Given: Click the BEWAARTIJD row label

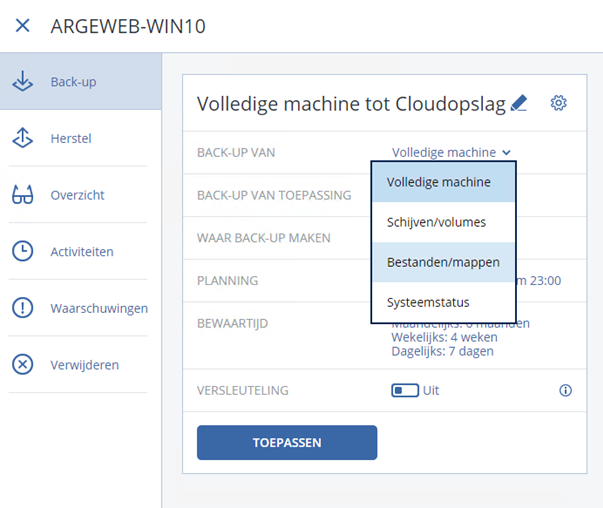Looking at the screenshot, I should click(x=232, y=323).
